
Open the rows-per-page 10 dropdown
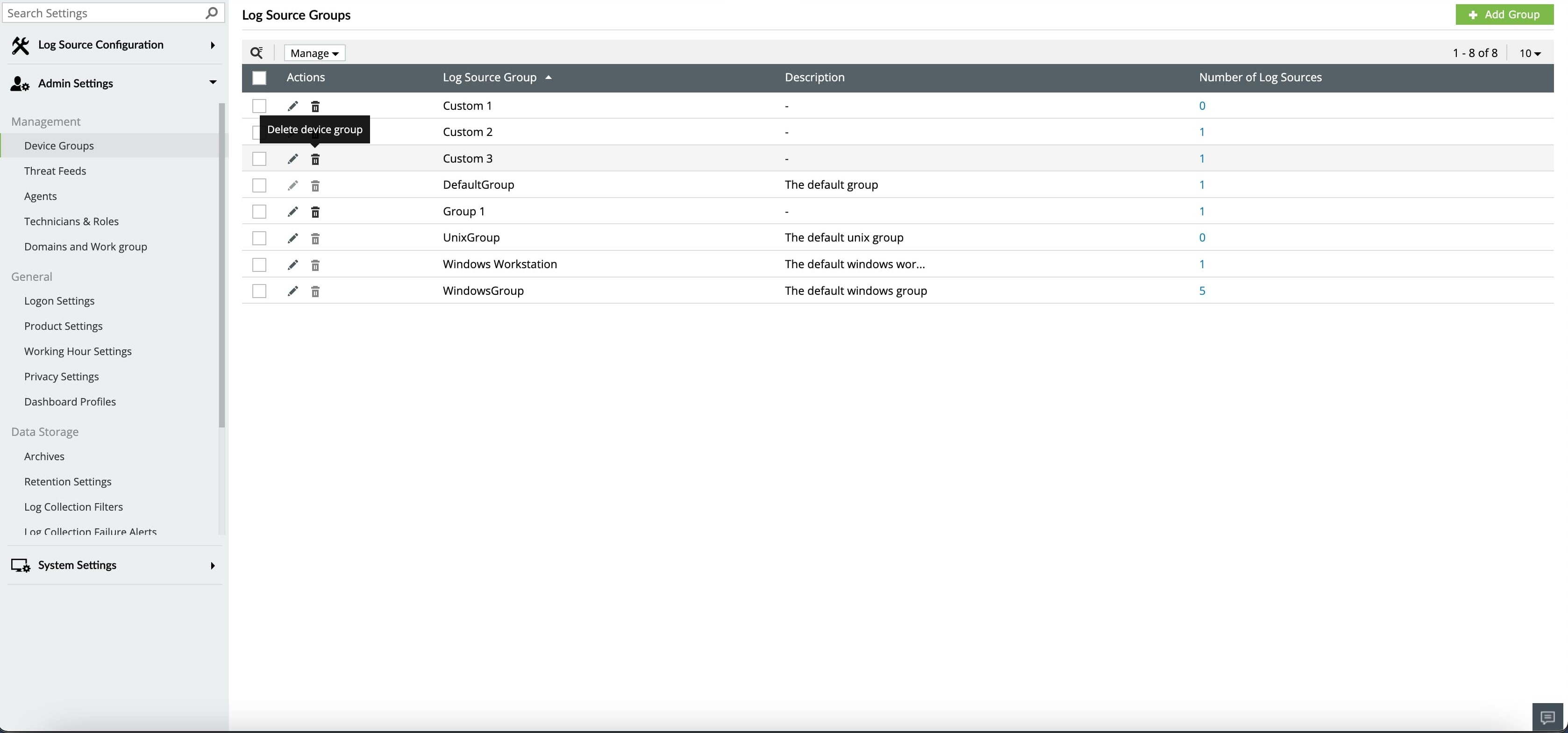pyautogui.click(x=1530, y=53)
